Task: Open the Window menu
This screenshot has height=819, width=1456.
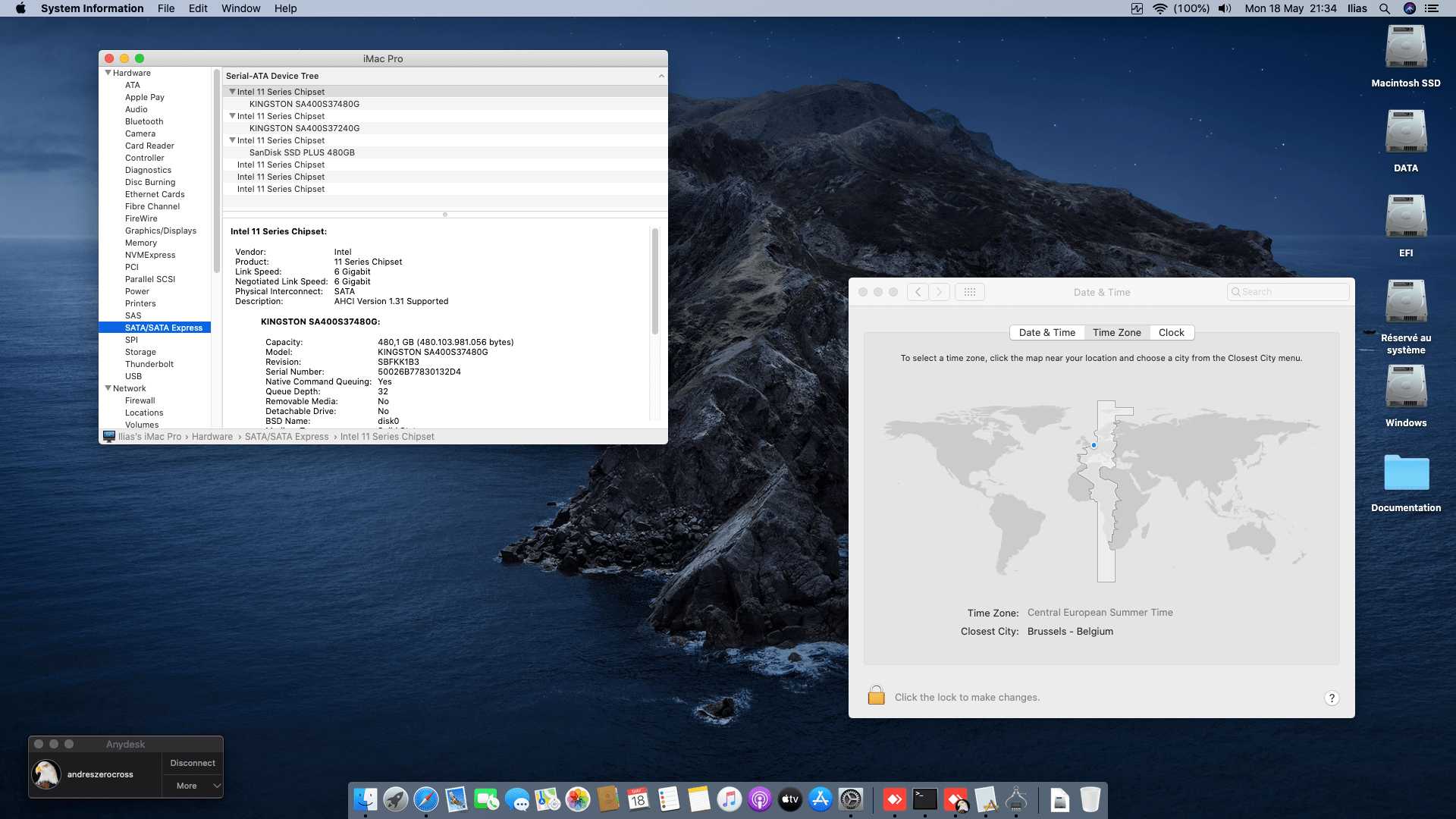Action: [240, 8]
